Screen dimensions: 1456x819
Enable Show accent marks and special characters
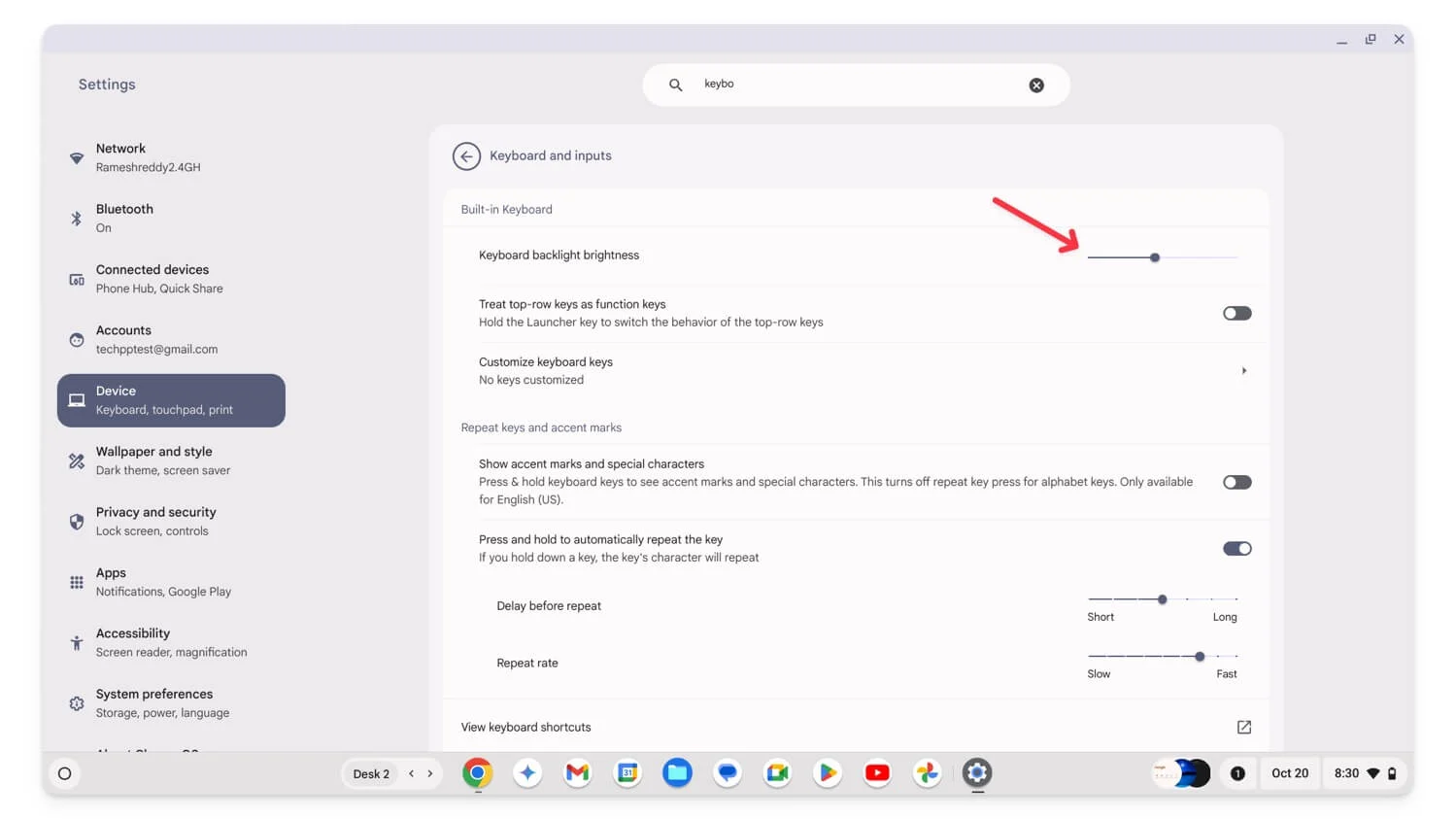pyautogui.click(x=1236, y=482)
